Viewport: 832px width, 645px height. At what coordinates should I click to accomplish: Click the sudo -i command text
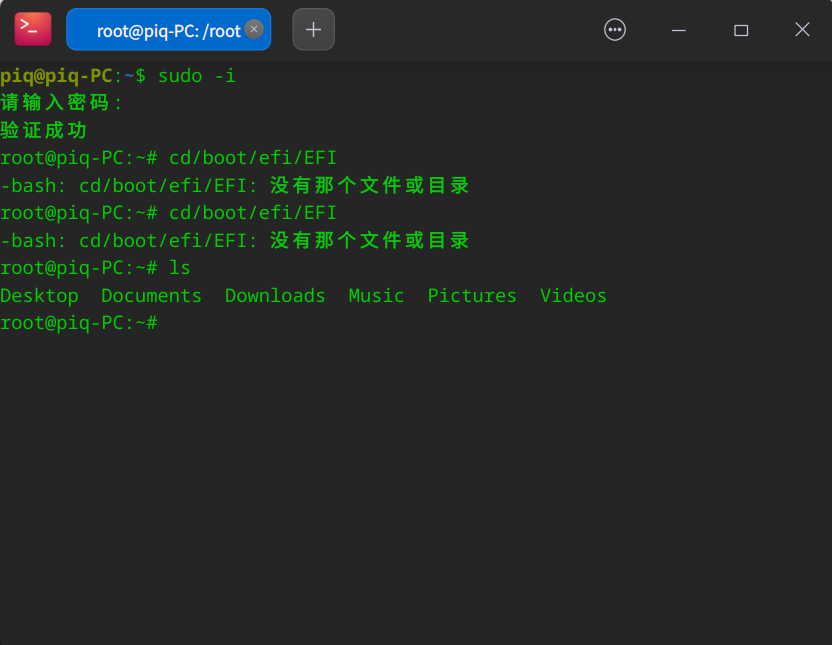196,75
